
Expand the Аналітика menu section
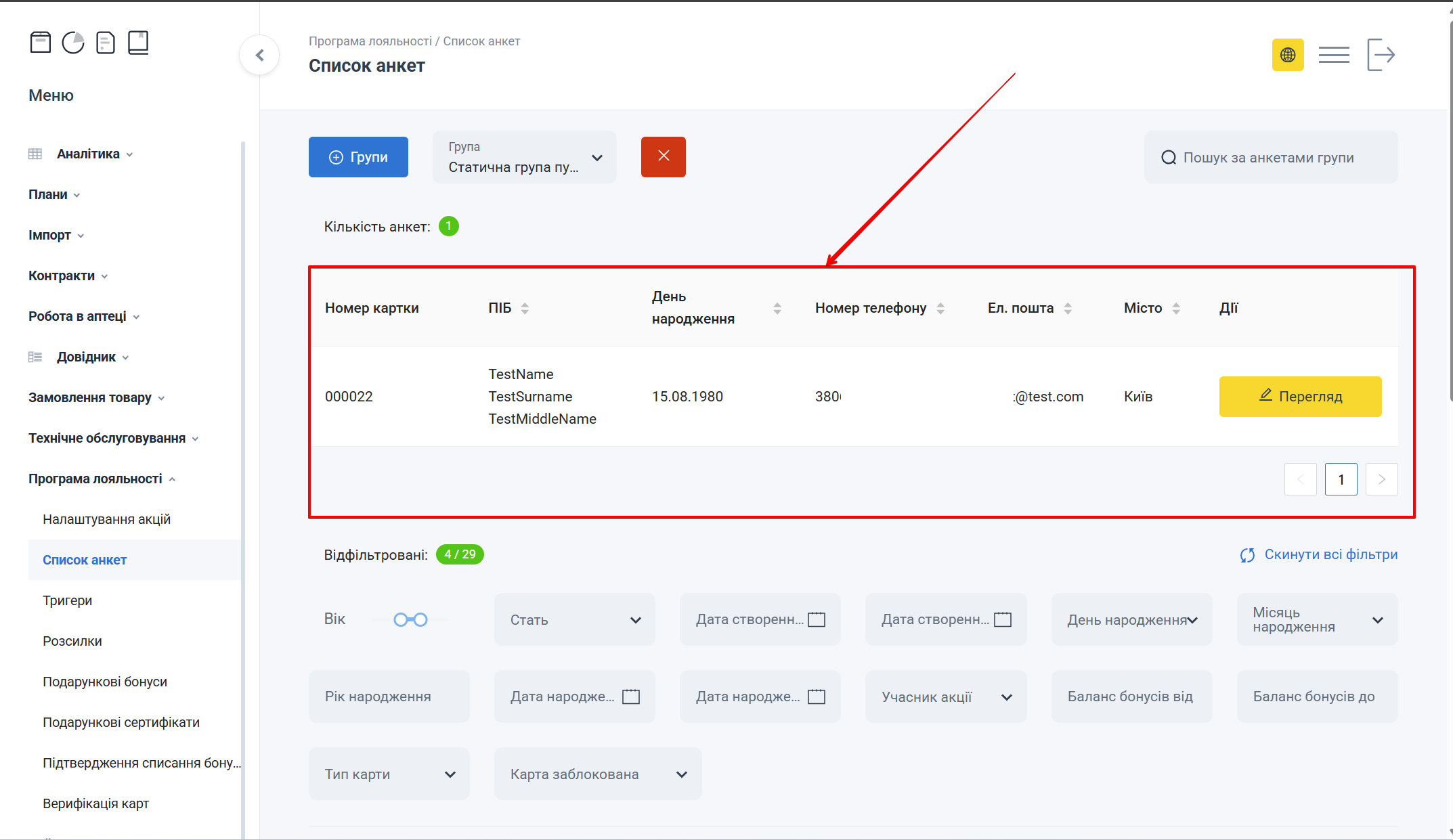[x=88, y=154]
